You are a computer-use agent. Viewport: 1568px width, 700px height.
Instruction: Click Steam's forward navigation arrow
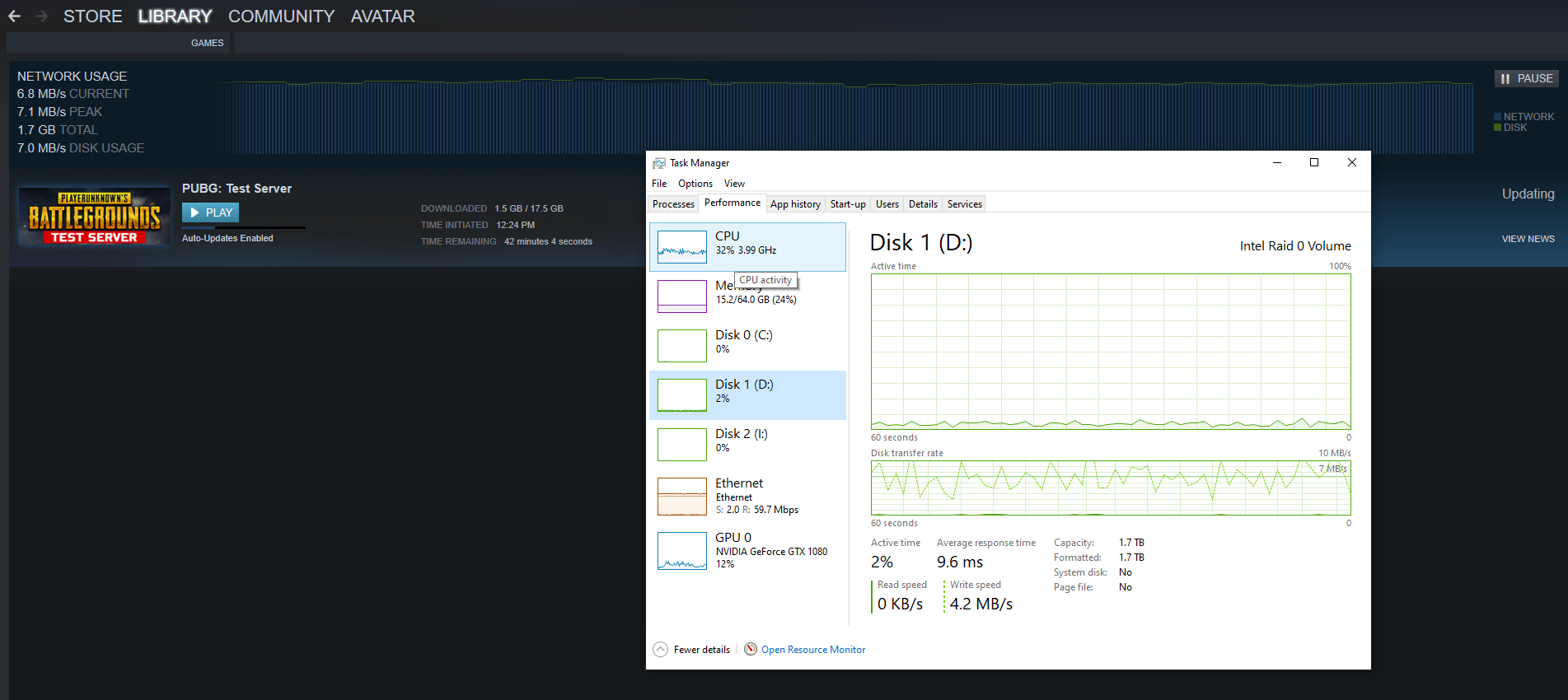click(41, 16)
